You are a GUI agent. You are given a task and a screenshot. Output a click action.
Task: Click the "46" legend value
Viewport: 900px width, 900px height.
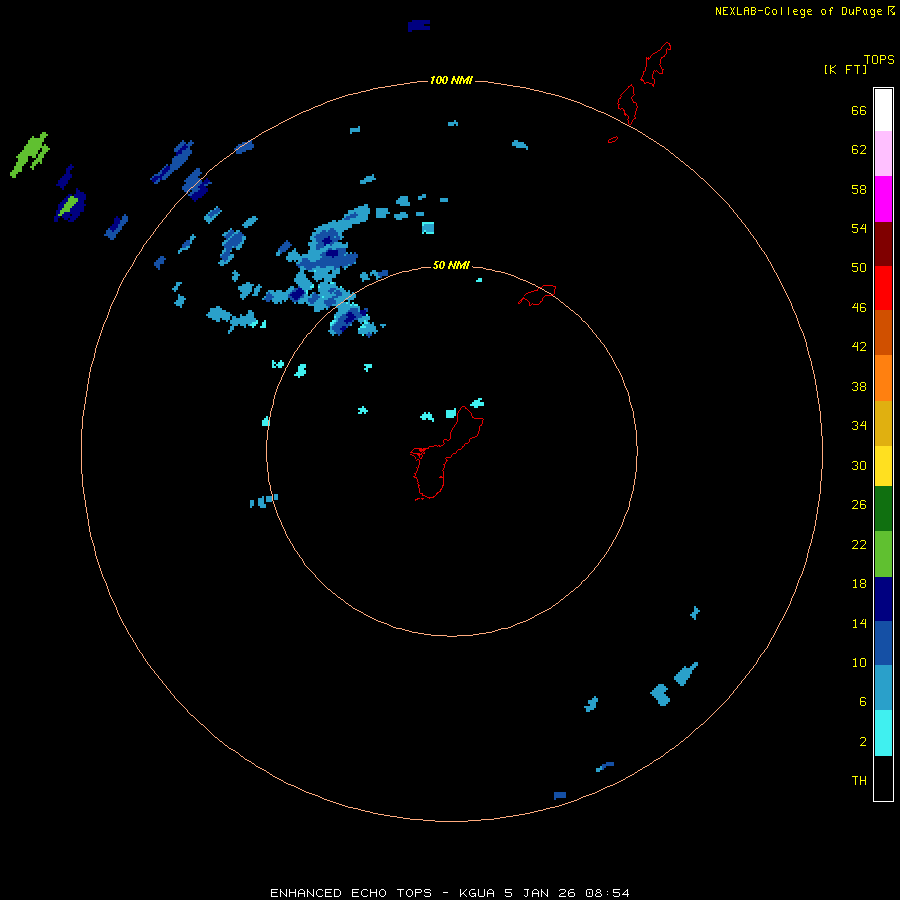point(859,308)
